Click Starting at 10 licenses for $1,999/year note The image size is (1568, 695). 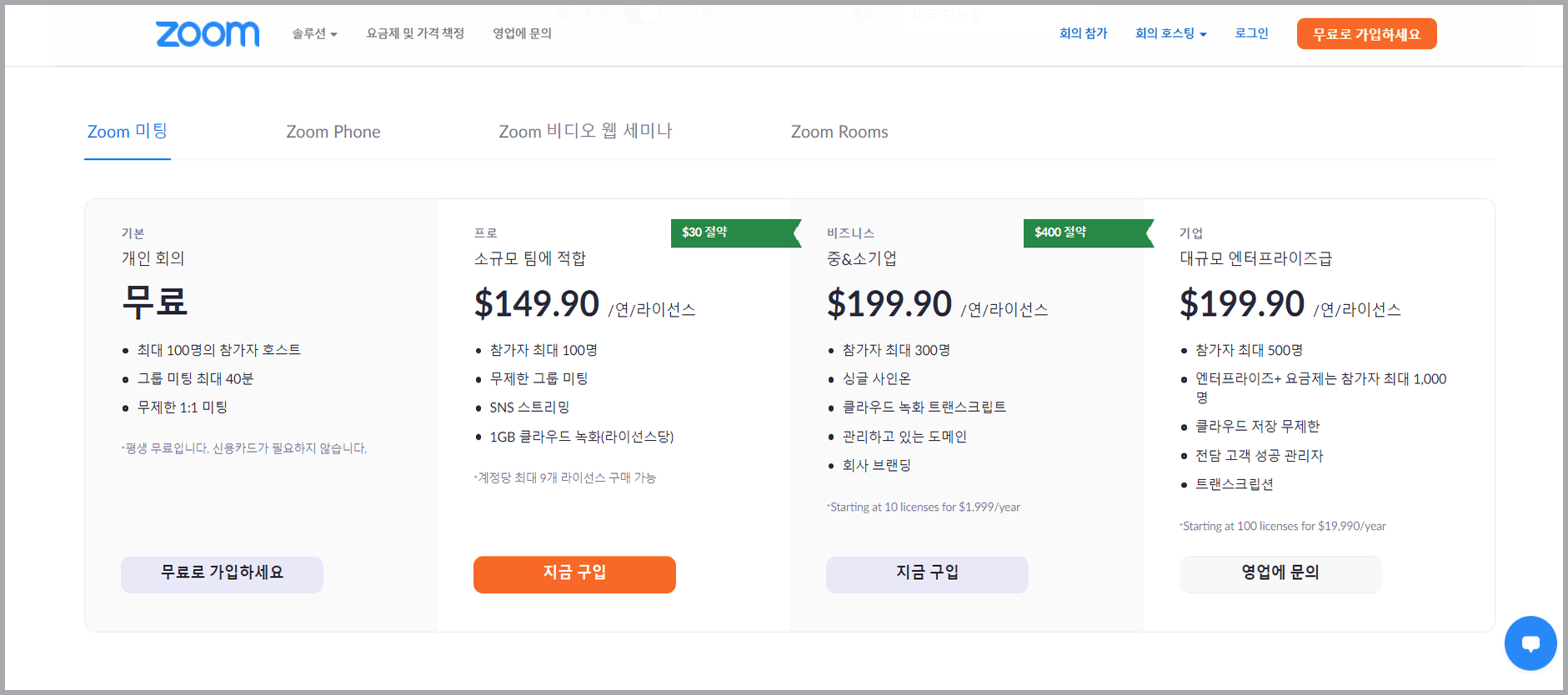pos(924,507)
